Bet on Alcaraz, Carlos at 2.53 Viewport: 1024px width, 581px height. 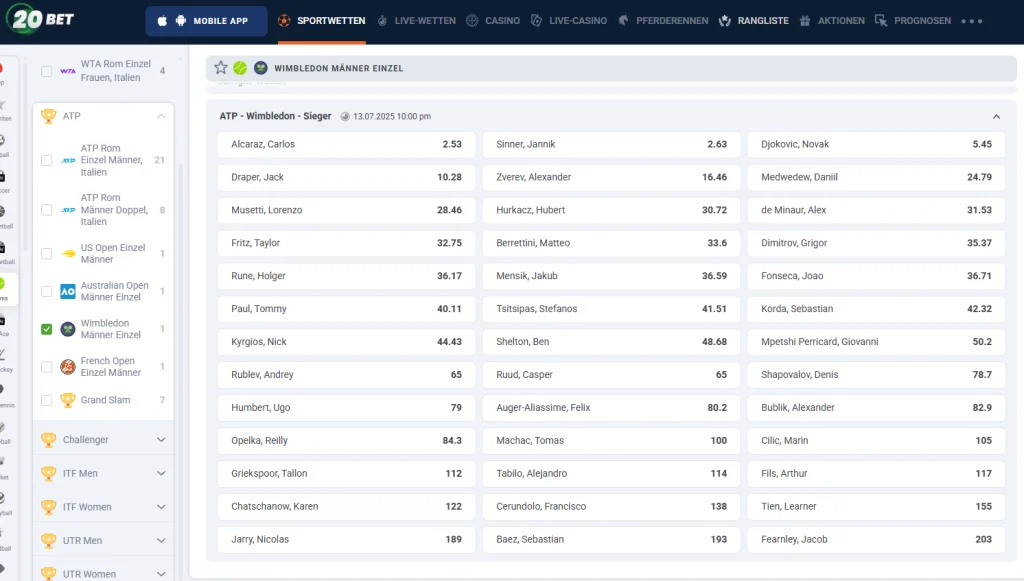[346, 144]
